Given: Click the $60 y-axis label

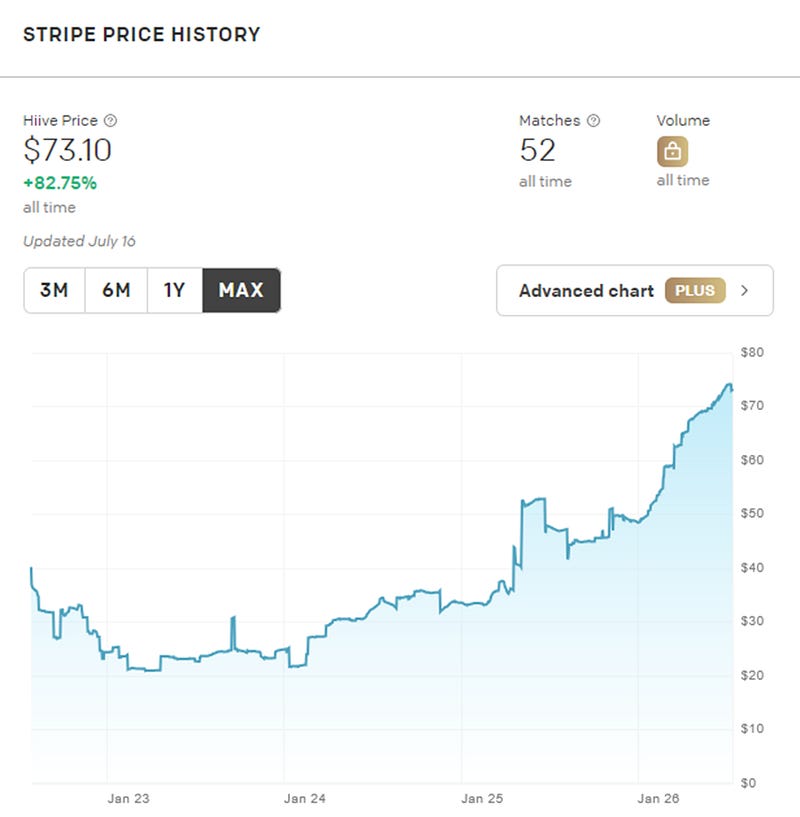Looking at the screenshot, I should pos(752,460).
